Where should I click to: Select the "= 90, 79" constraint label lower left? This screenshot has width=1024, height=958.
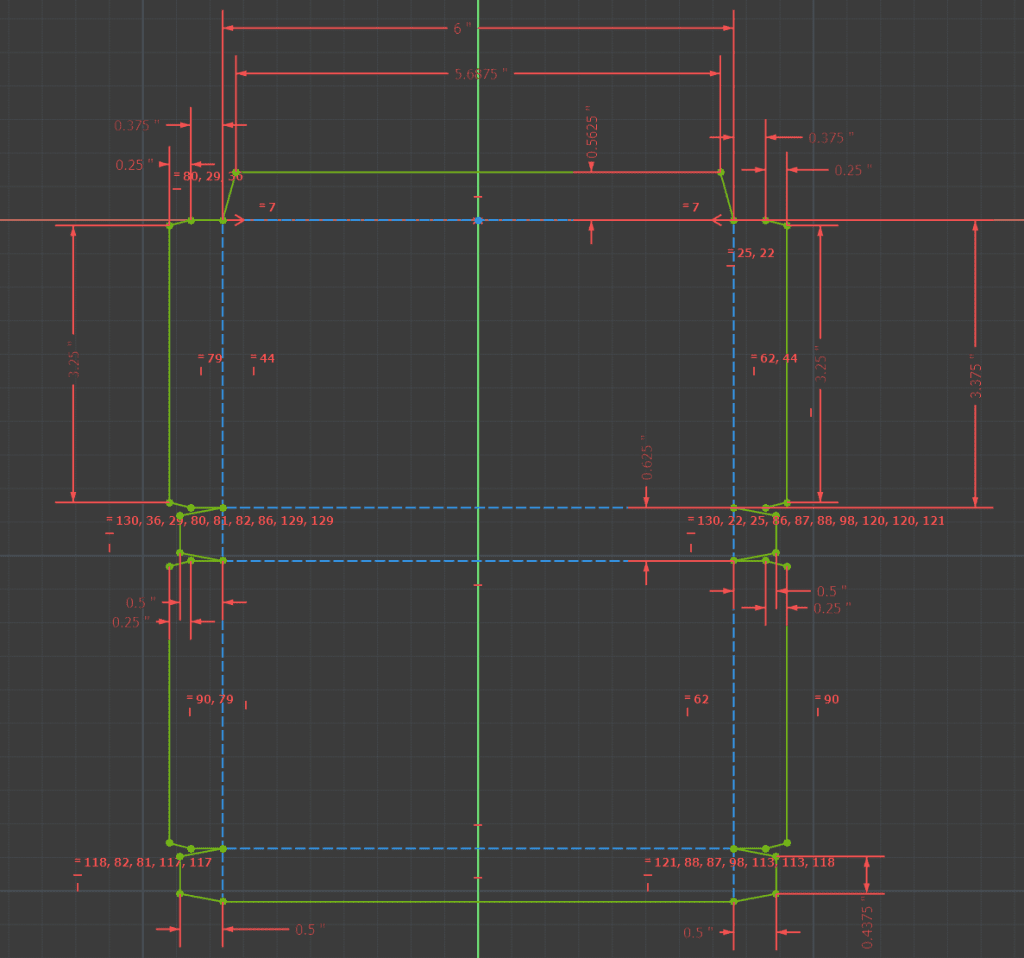(208, 699)
